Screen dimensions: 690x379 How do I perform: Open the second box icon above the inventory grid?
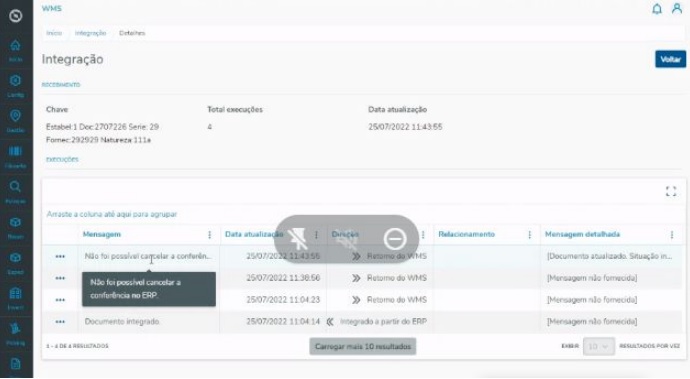click(x=15, y=258)
